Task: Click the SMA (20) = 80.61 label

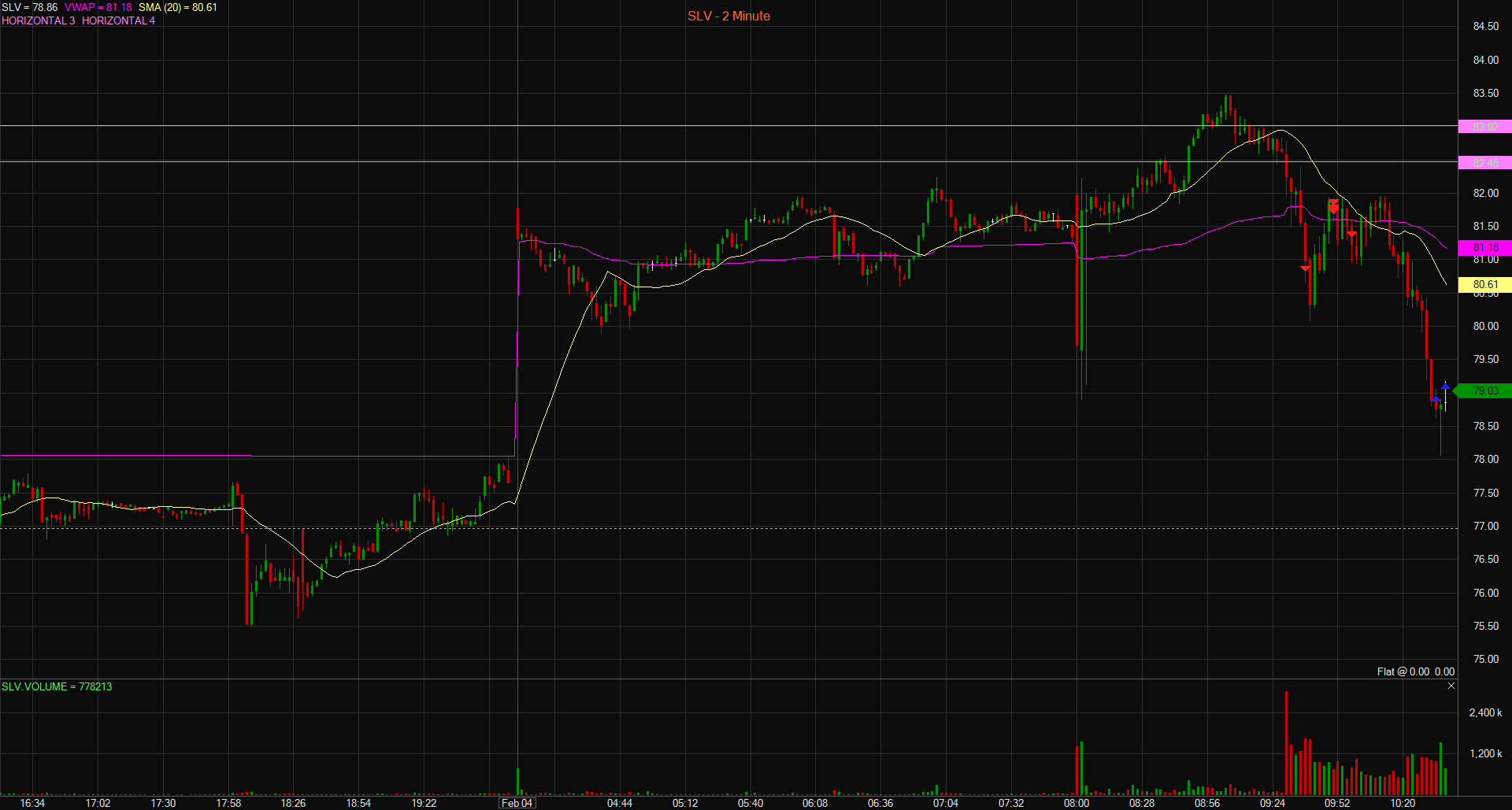Action: click(178, 7)
